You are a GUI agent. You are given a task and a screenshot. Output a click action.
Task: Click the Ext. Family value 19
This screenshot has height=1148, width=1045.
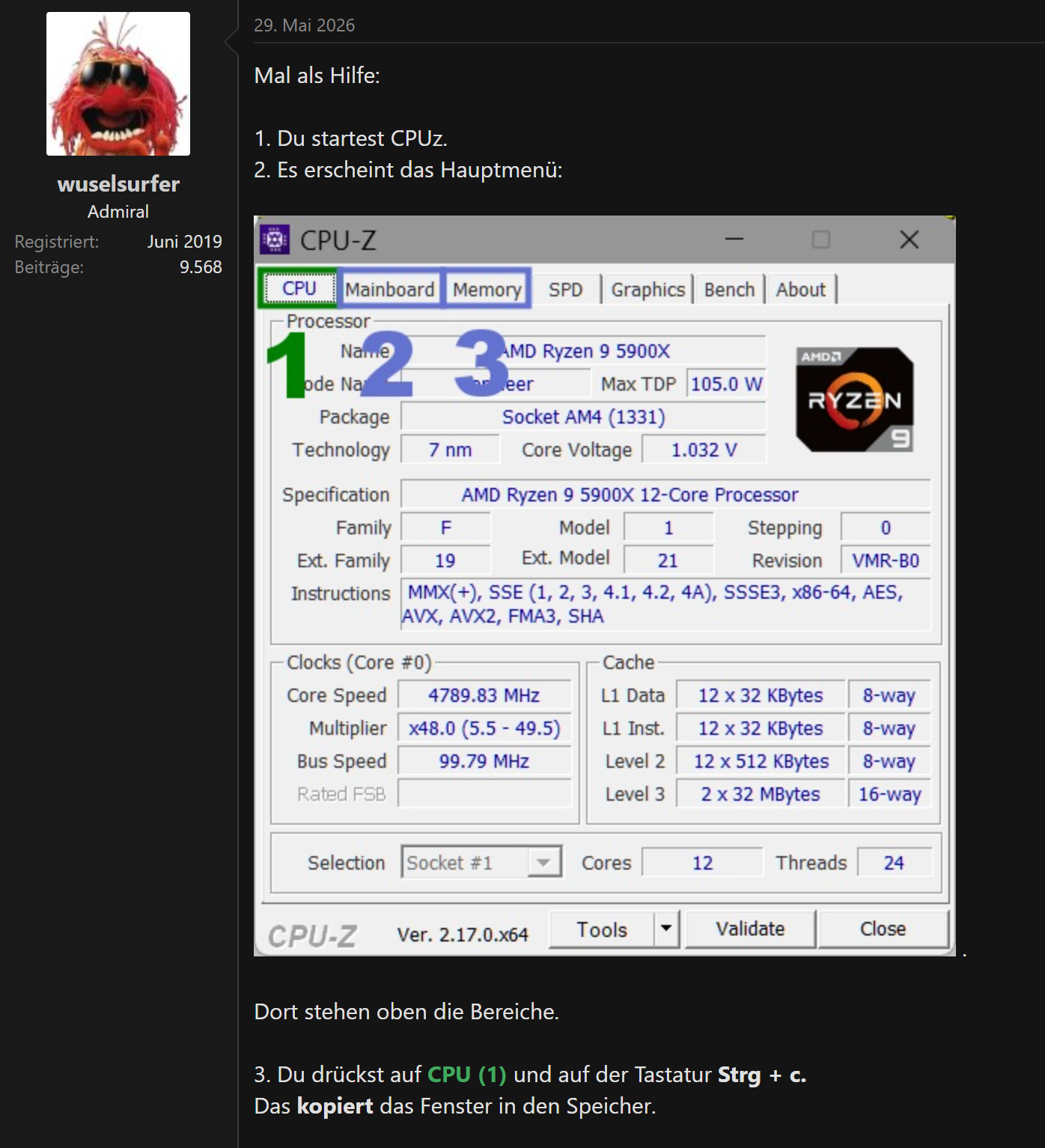coord(446,561)
